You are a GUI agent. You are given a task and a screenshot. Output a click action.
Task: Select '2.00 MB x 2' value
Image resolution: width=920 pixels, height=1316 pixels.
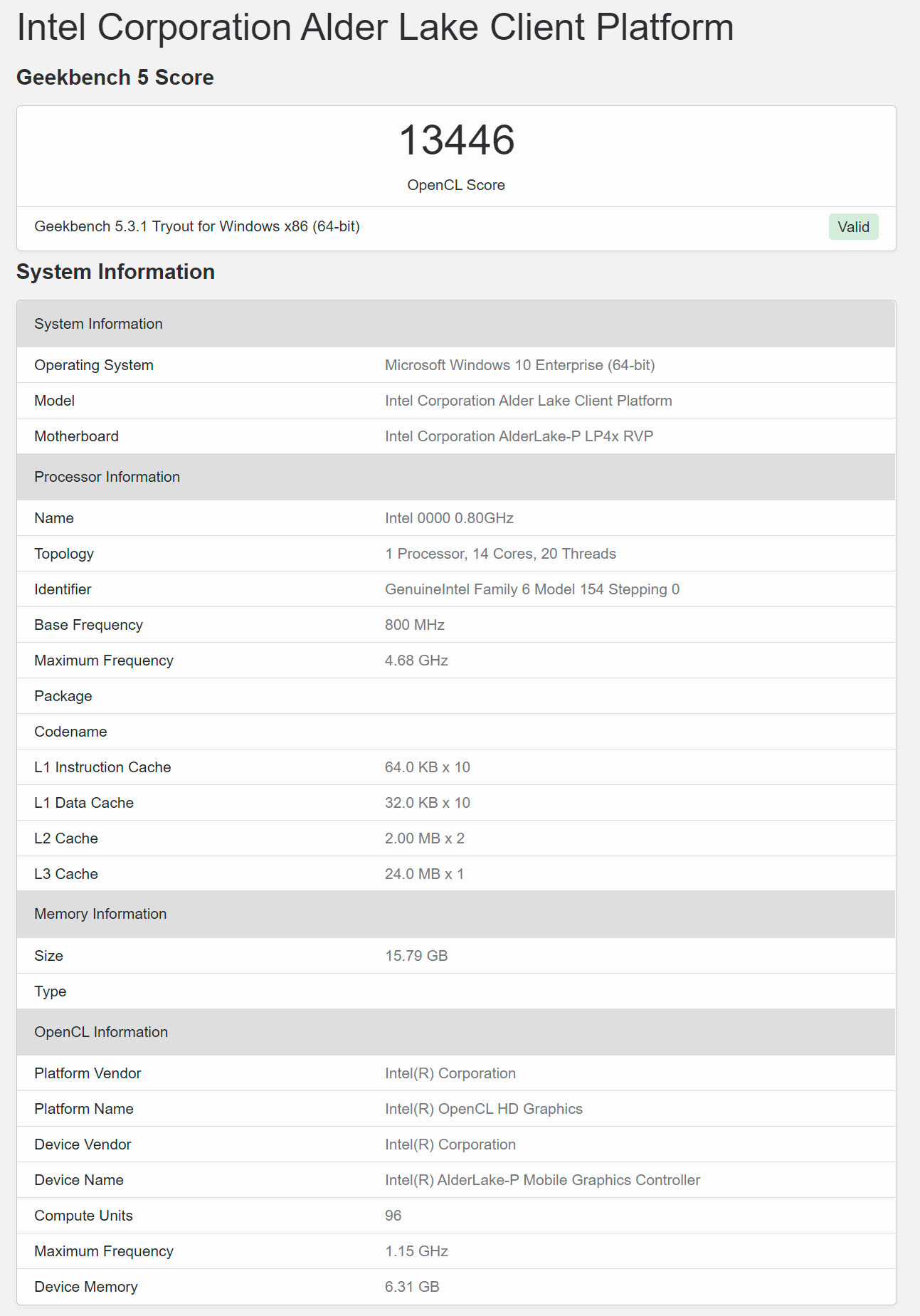coord(425,838)
